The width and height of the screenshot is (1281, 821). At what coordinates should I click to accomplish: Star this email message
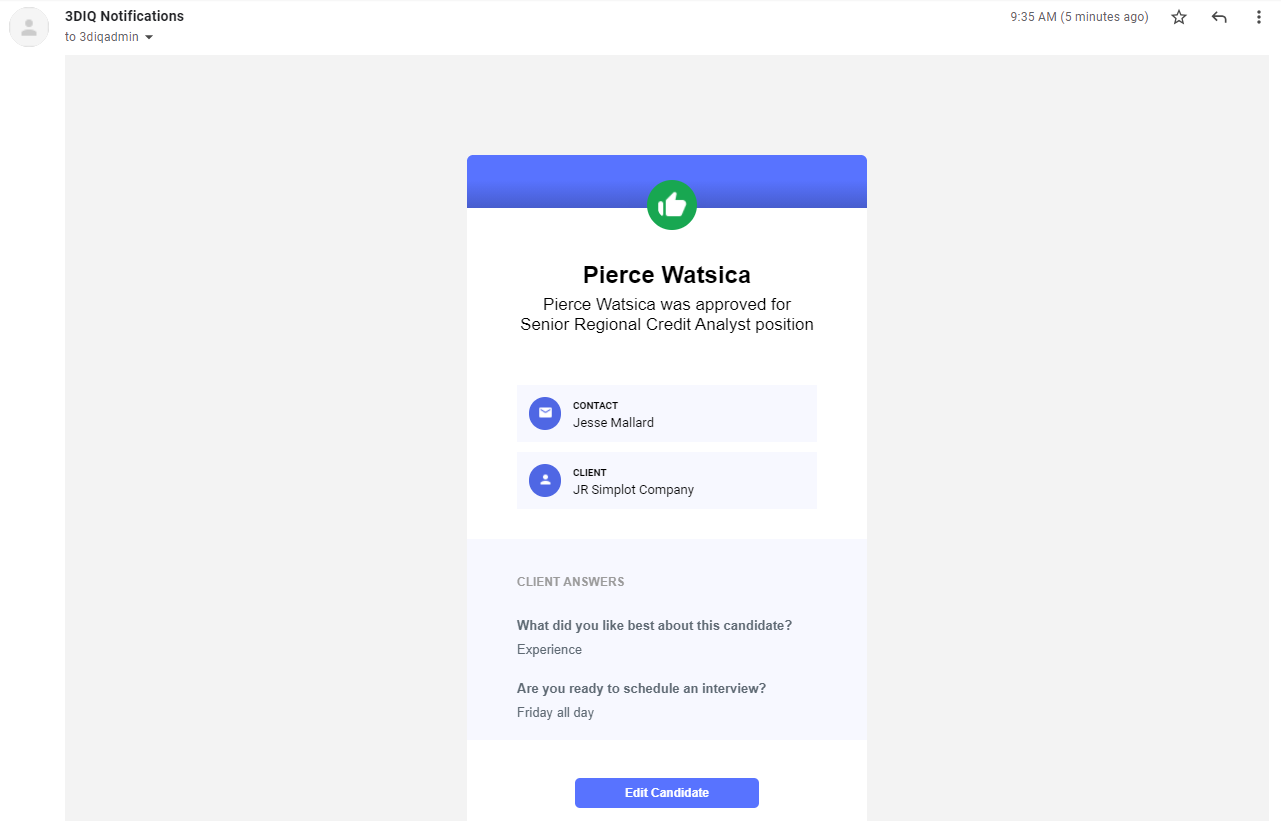[1179, 17]
